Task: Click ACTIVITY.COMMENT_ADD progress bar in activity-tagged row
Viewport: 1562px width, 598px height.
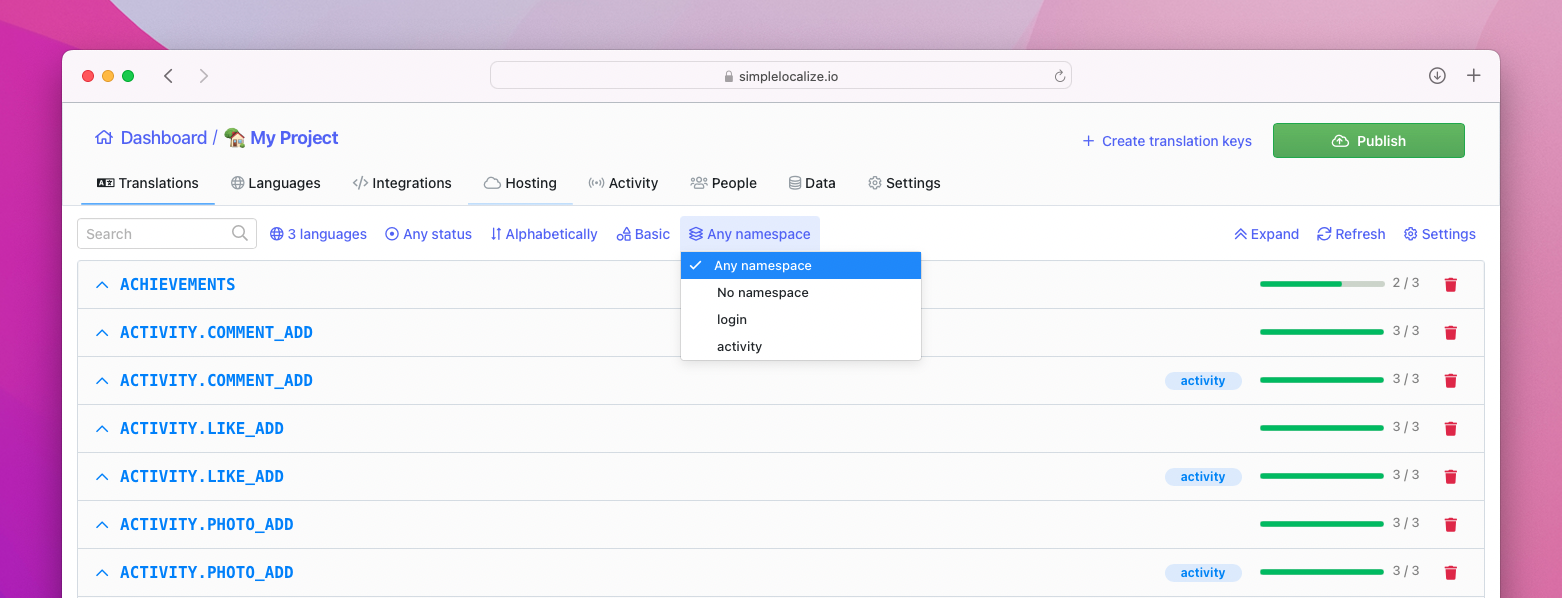Action: click(x=1322, y=380)
